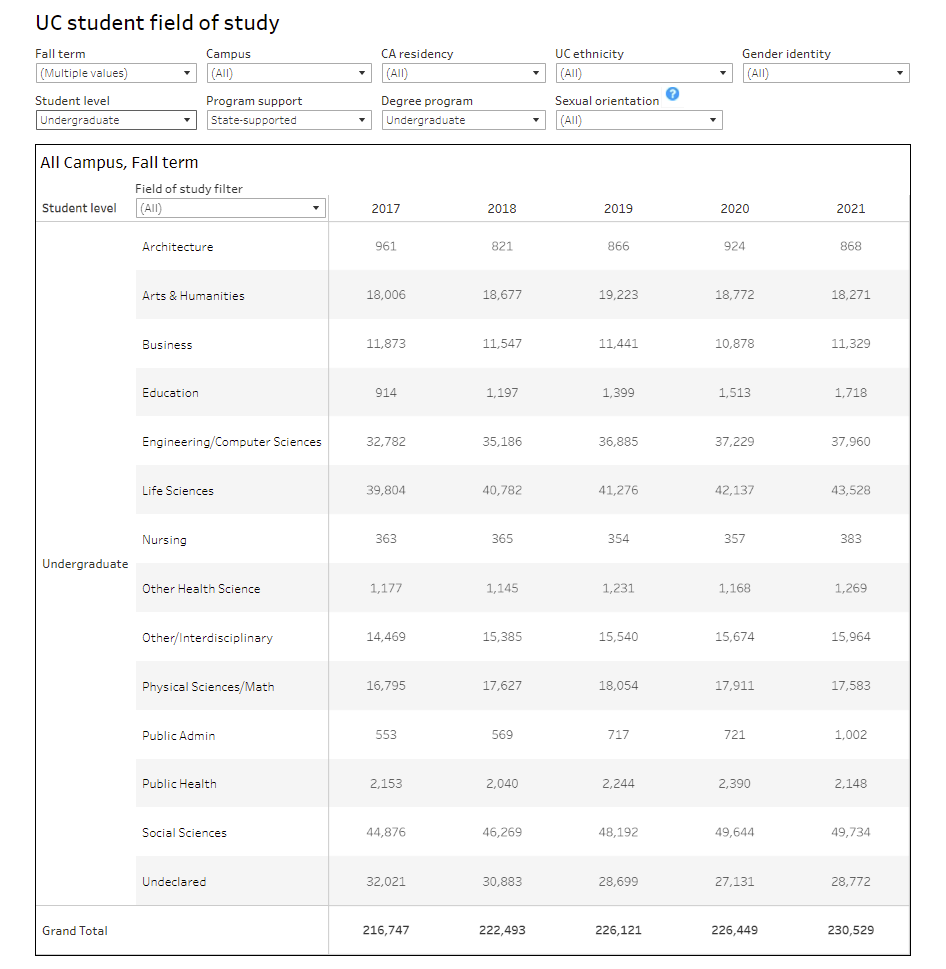The height and width of the screenshot is (969, 946).
Task: Select the 2017 column header
Action: click(386, 209)
